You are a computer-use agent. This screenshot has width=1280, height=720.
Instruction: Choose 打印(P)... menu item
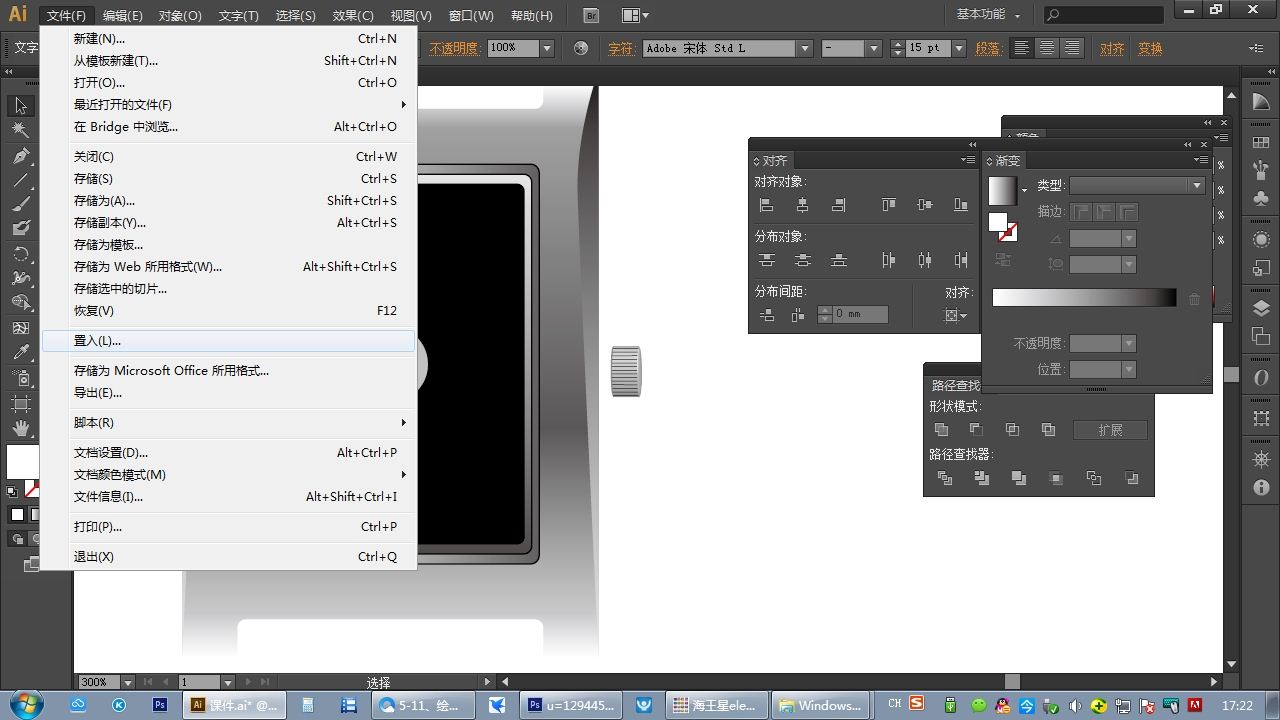228,527
